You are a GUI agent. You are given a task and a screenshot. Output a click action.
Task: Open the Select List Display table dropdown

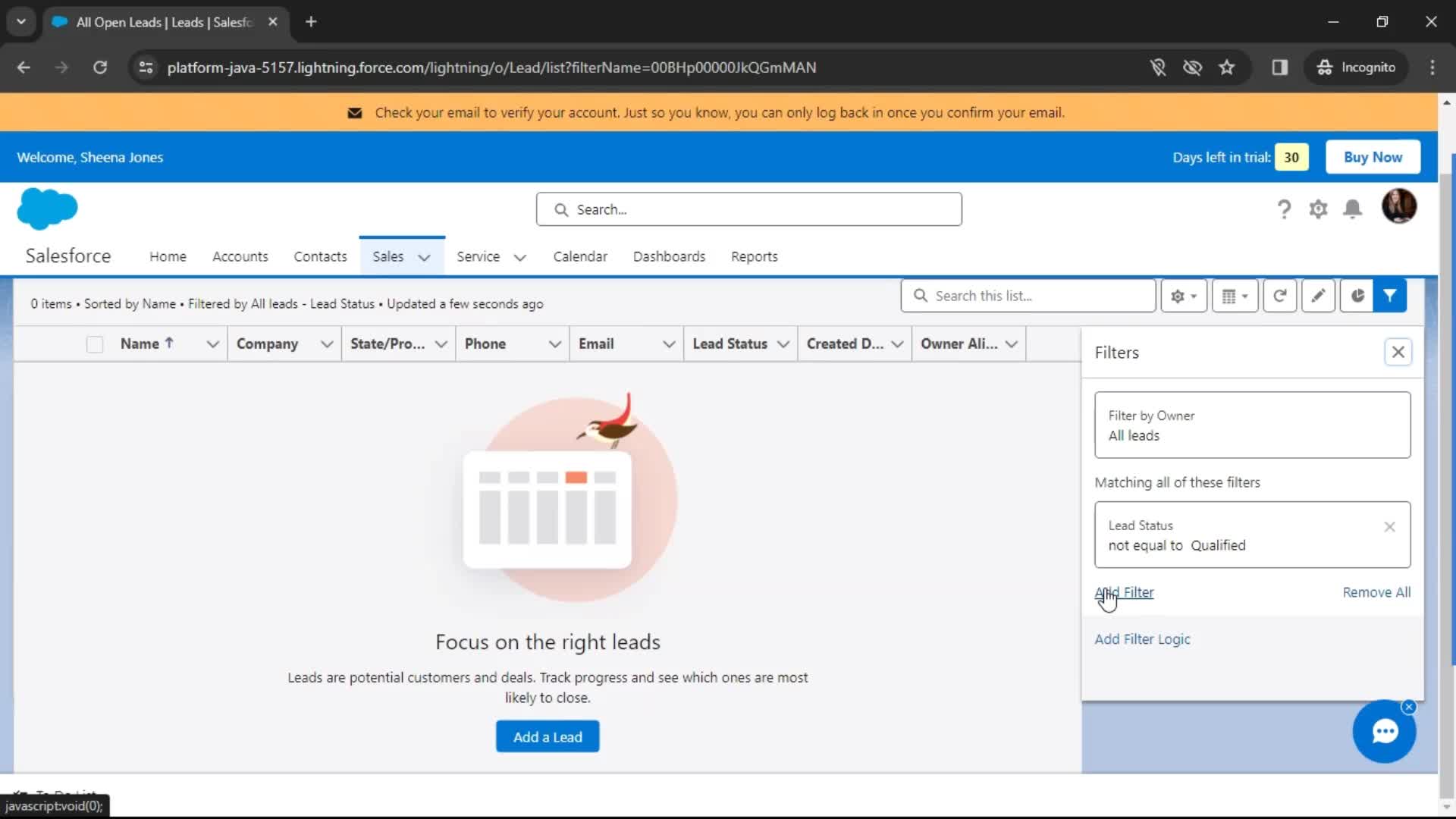click(1235, 296)
